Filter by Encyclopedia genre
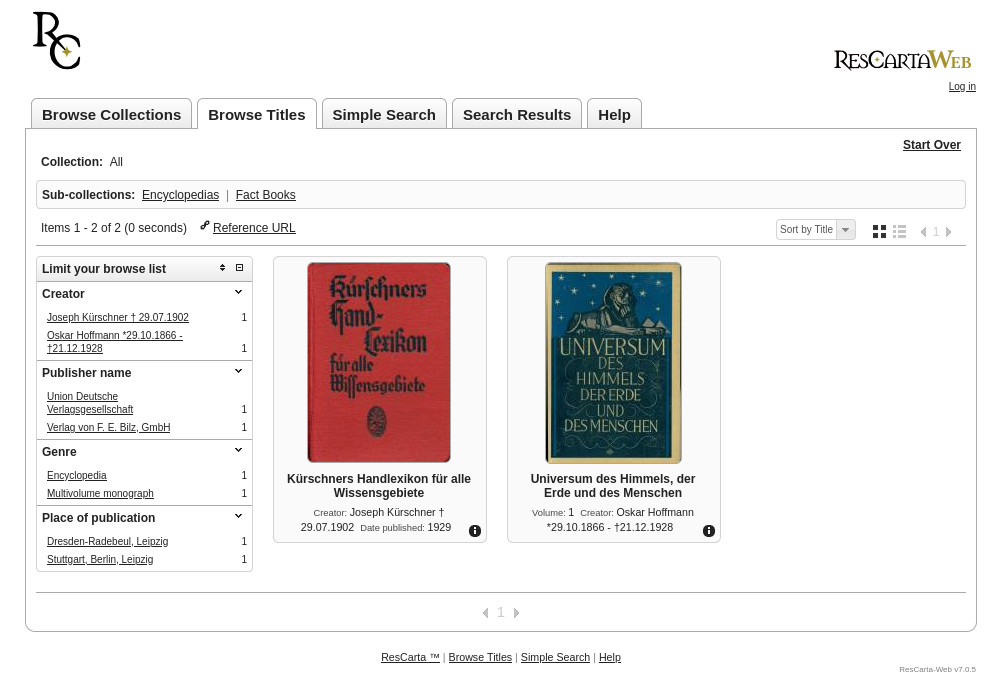1002x679 pixels. pos(77,475)
